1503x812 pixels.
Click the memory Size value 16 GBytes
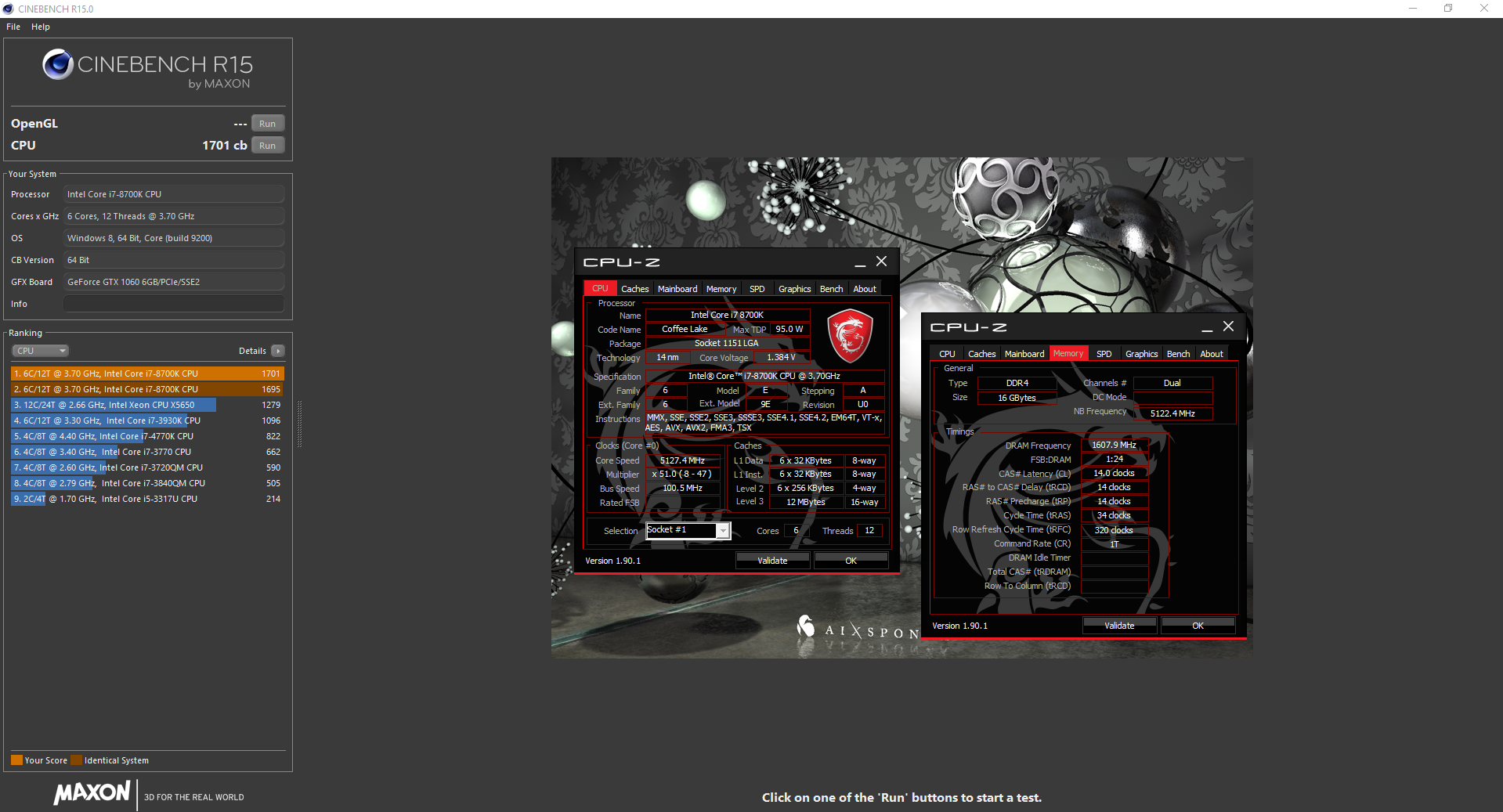1017,398
